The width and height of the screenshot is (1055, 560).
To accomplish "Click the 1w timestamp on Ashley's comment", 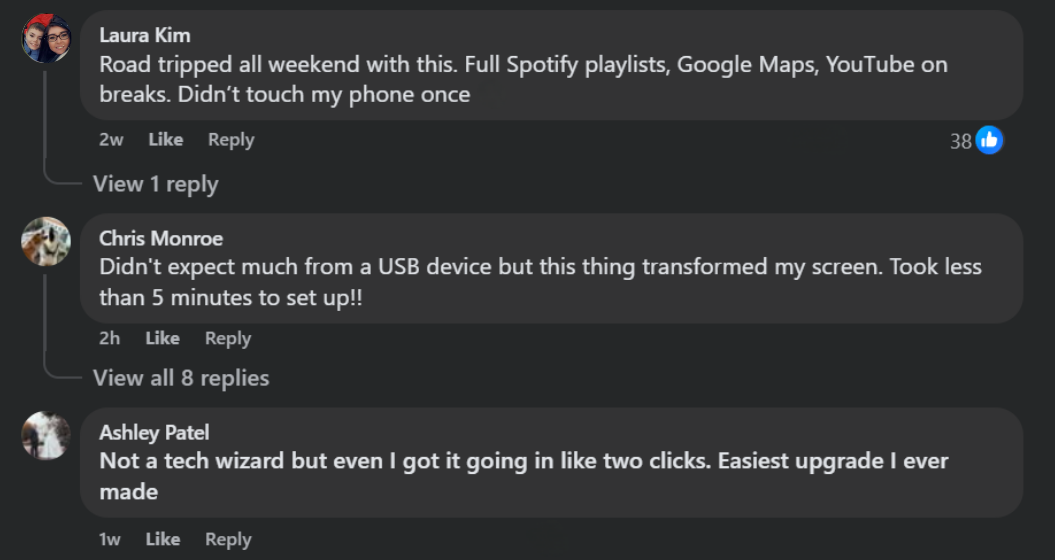I will click(x=109, y=539).
